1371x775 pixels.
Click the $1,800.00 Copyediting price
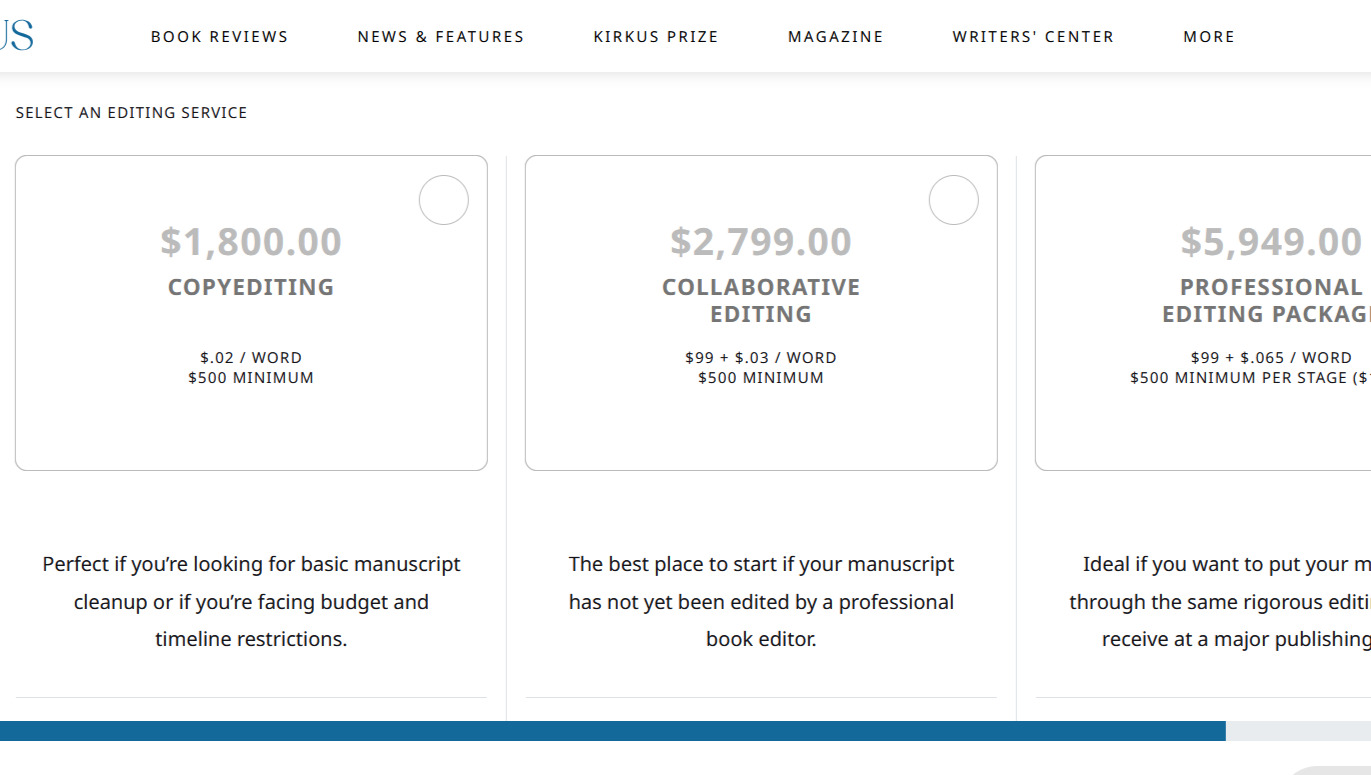coord(251,242)
